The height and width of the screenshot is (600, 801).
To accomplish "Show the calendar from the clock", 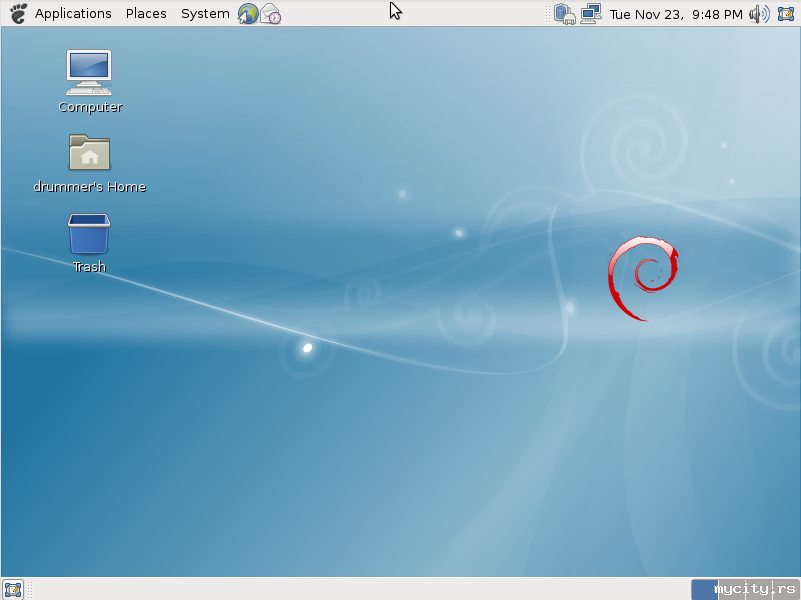I will pyautogui.click(x=676, y=14).
